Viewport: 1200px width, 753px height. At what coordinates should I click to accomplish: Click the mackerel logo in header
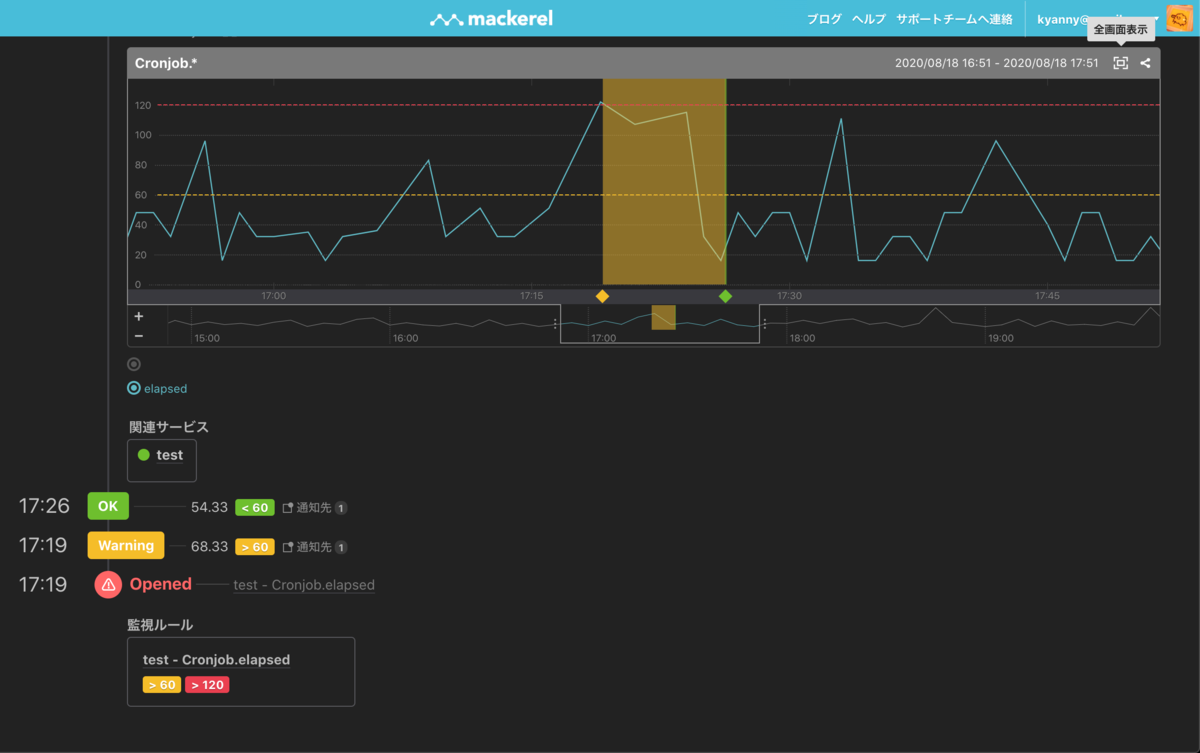coord(491,18)
